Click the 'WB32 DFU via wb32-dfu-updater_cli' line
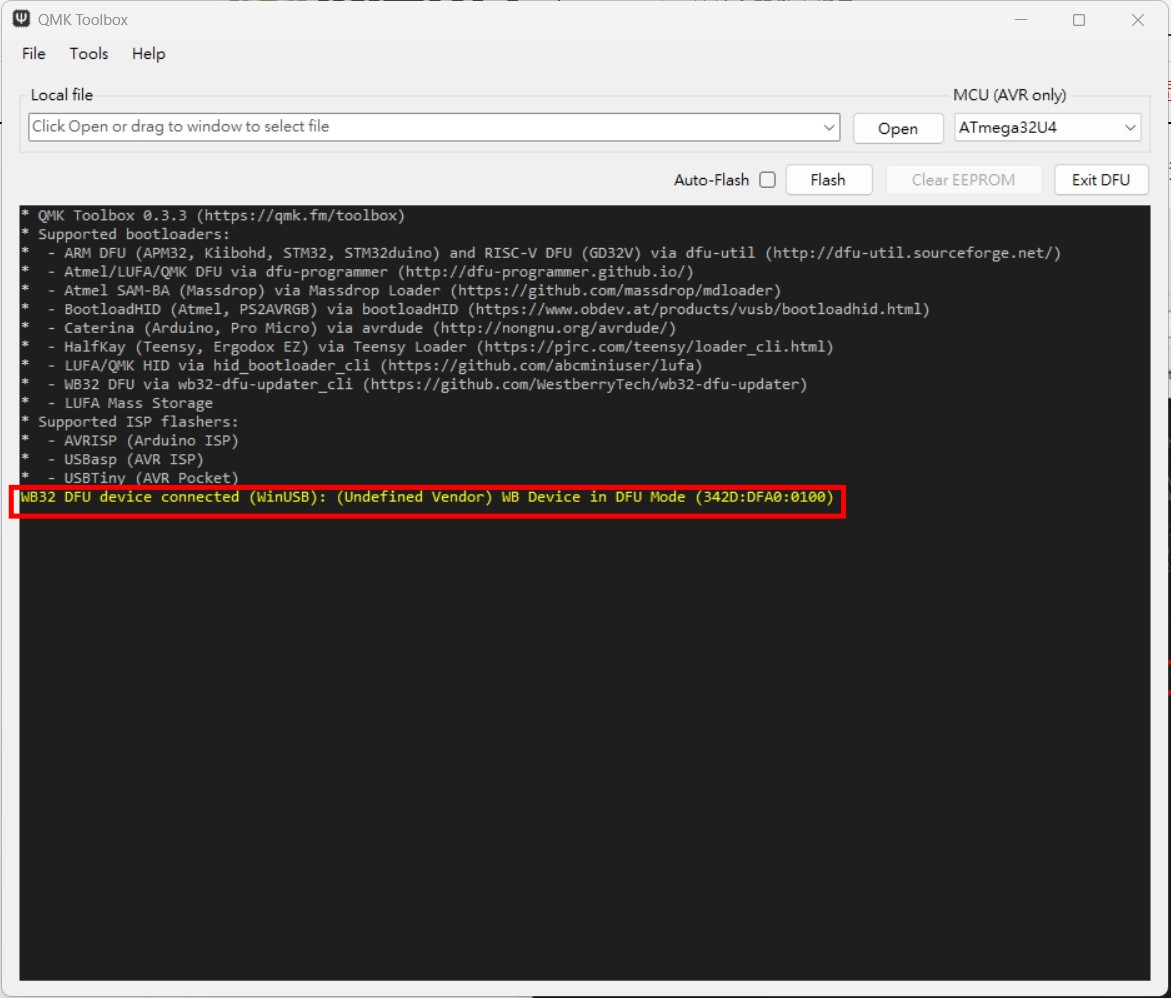The height and width of the screenshot is (998, 1171). click(x=414, y=384)
